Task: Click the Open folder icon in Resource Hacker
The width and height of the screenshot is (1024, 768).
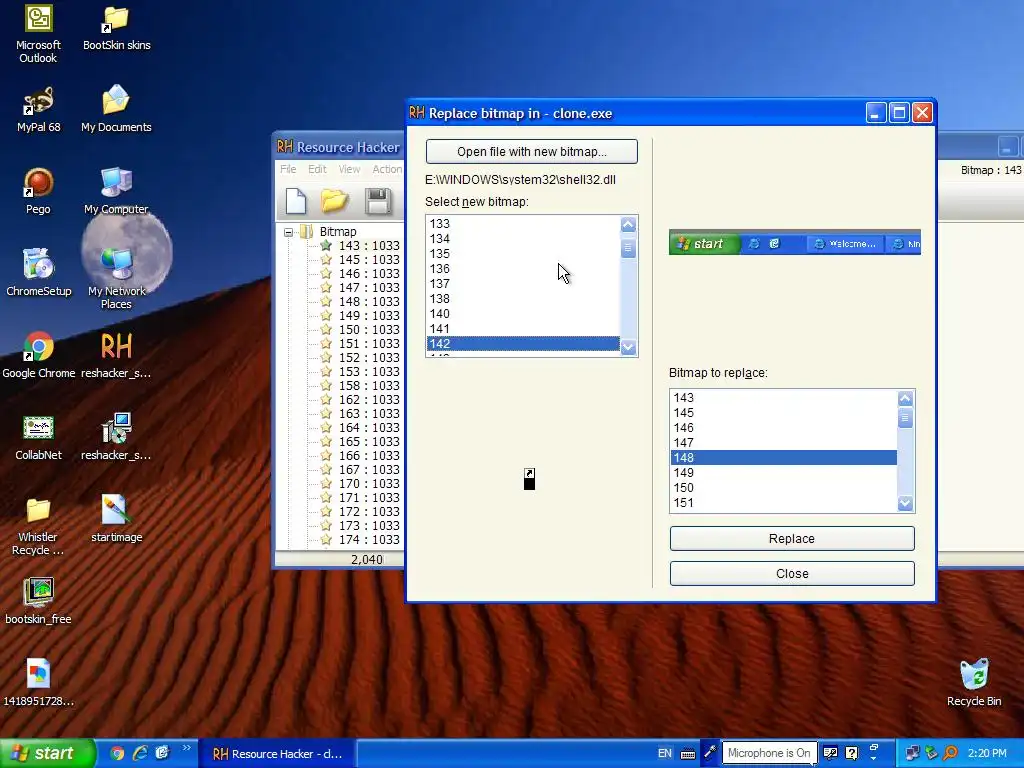Action: (334, 201)
